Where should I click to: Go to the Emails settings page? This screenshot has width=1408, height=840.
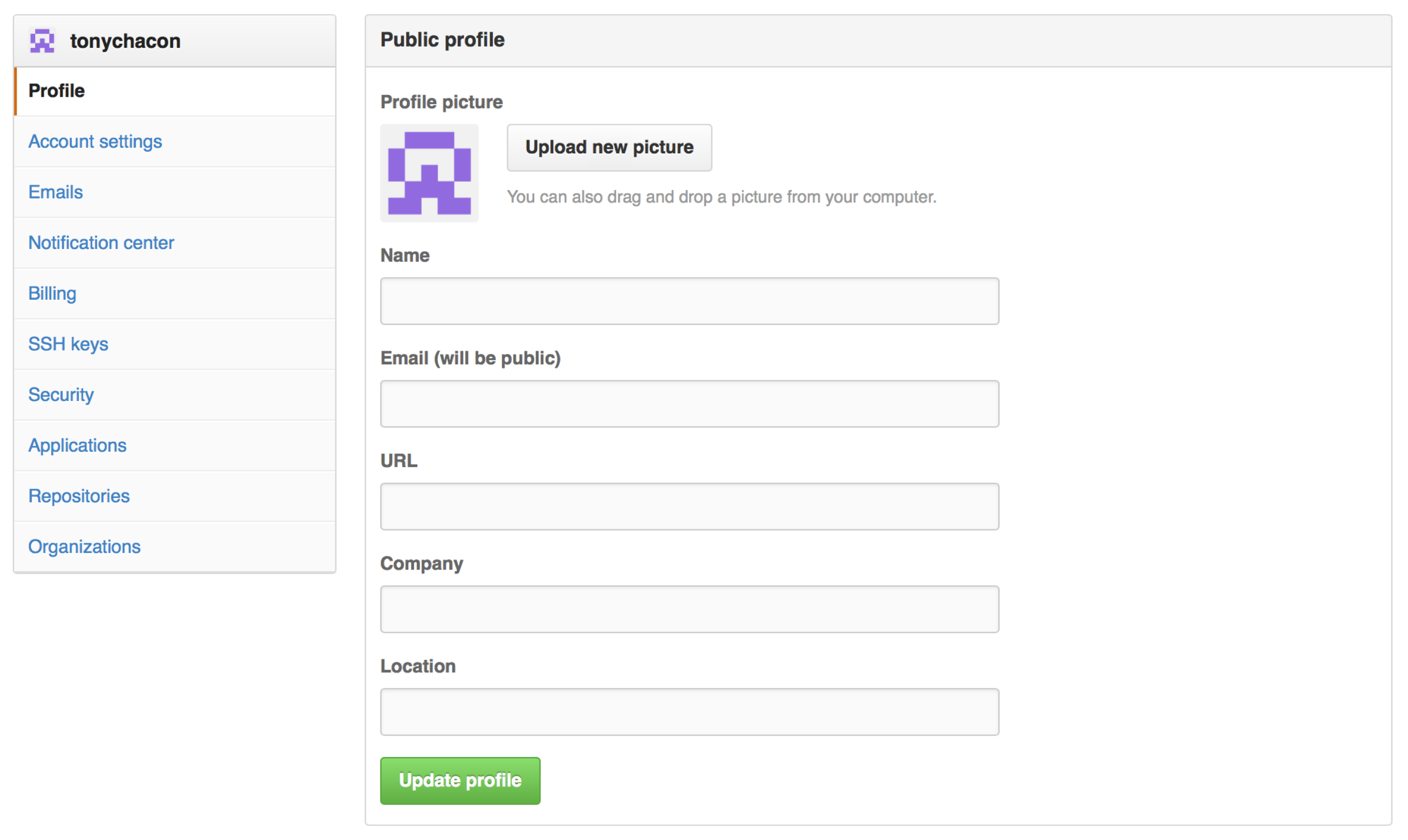(56, 192)
